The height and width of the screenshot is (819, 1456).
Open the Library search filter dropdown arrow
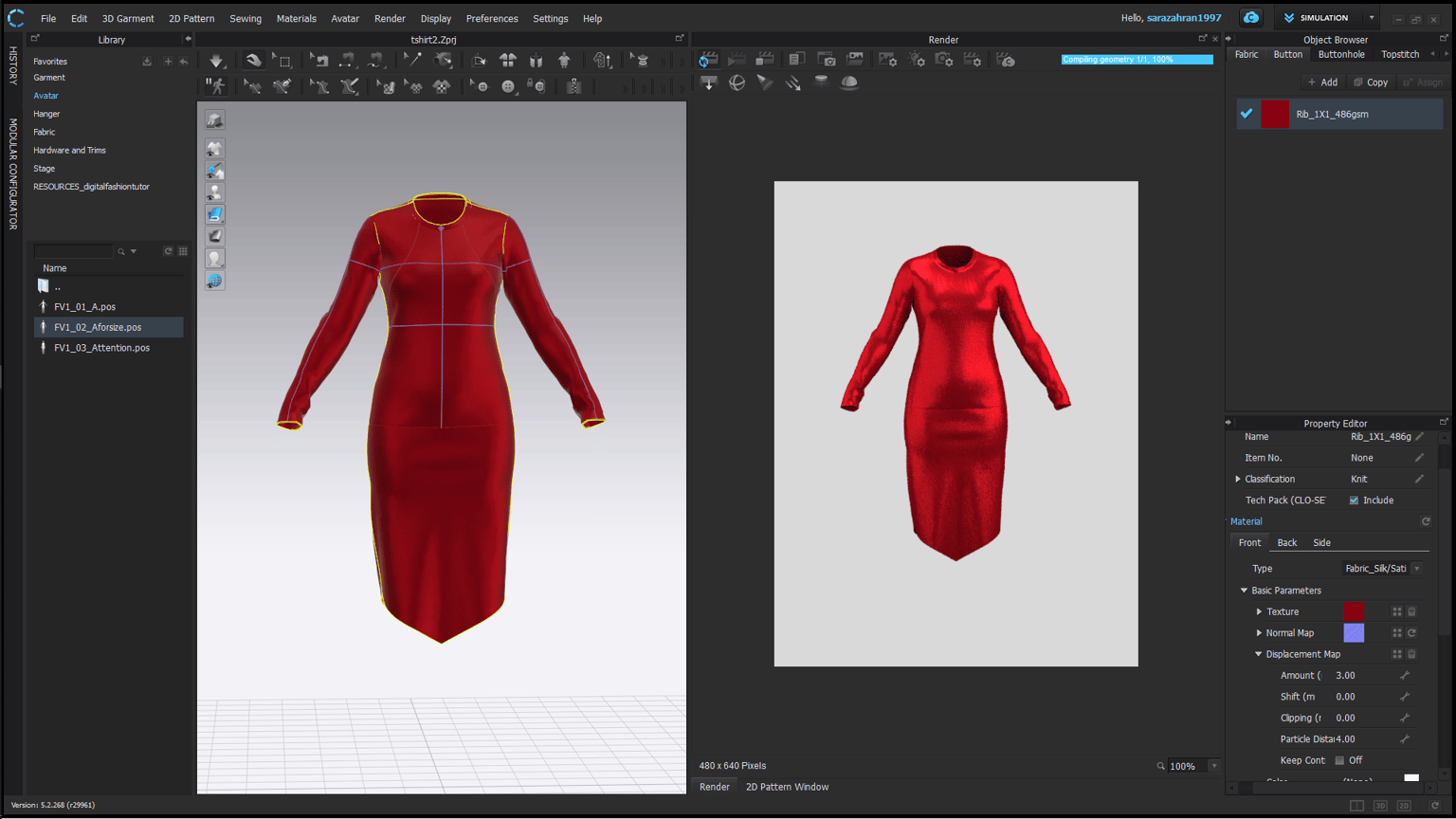coord(134,251)
